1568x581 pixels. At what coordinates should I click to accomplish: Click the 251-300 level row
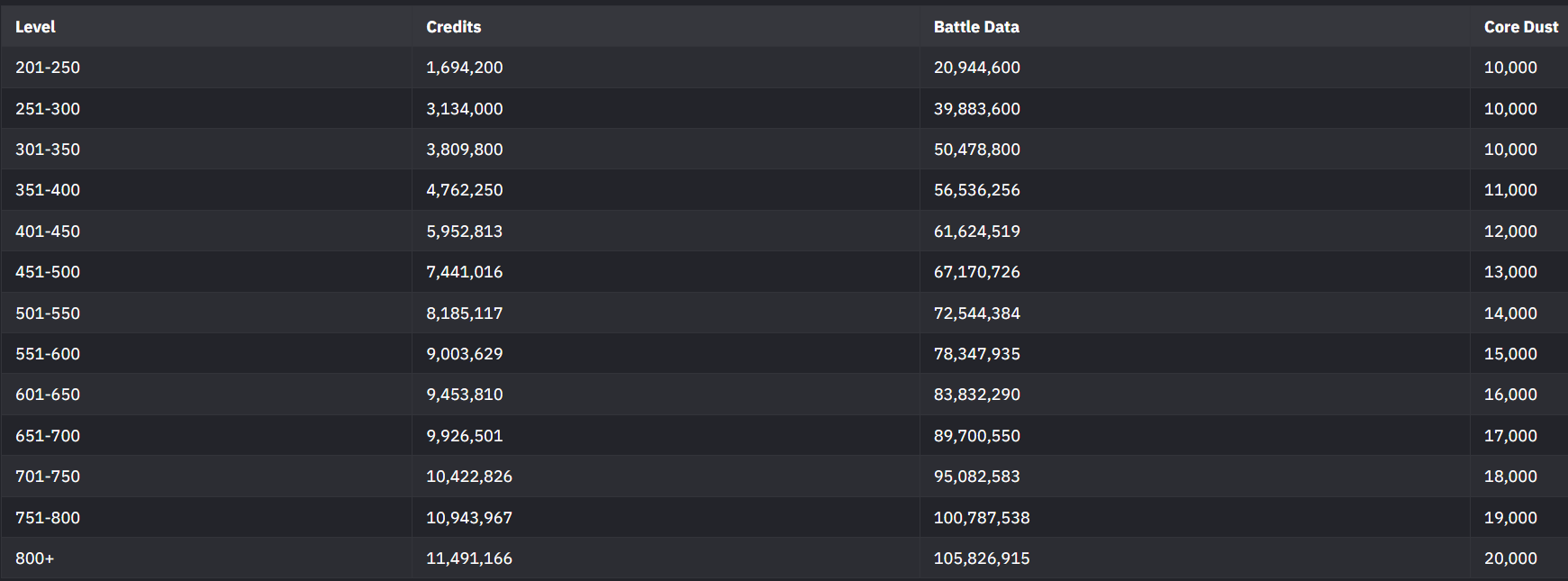coord(48,109)
